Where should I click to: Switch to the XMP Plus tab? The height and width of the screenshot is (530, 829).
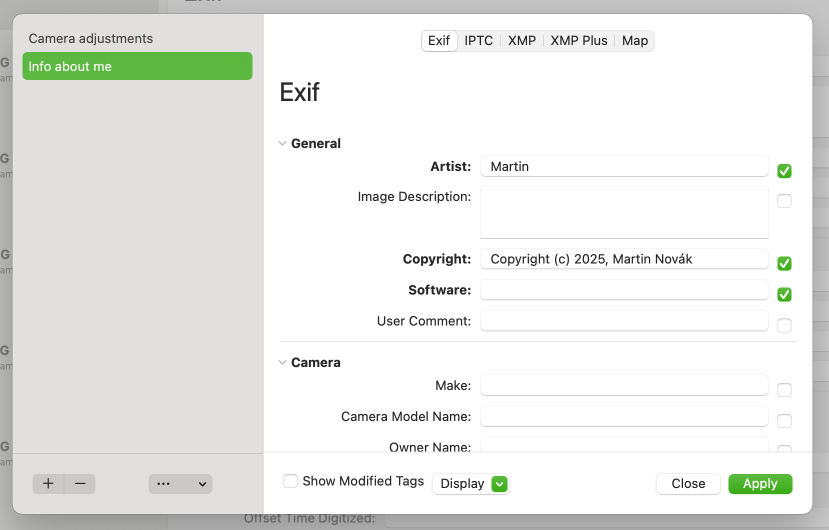click(578, 41)
